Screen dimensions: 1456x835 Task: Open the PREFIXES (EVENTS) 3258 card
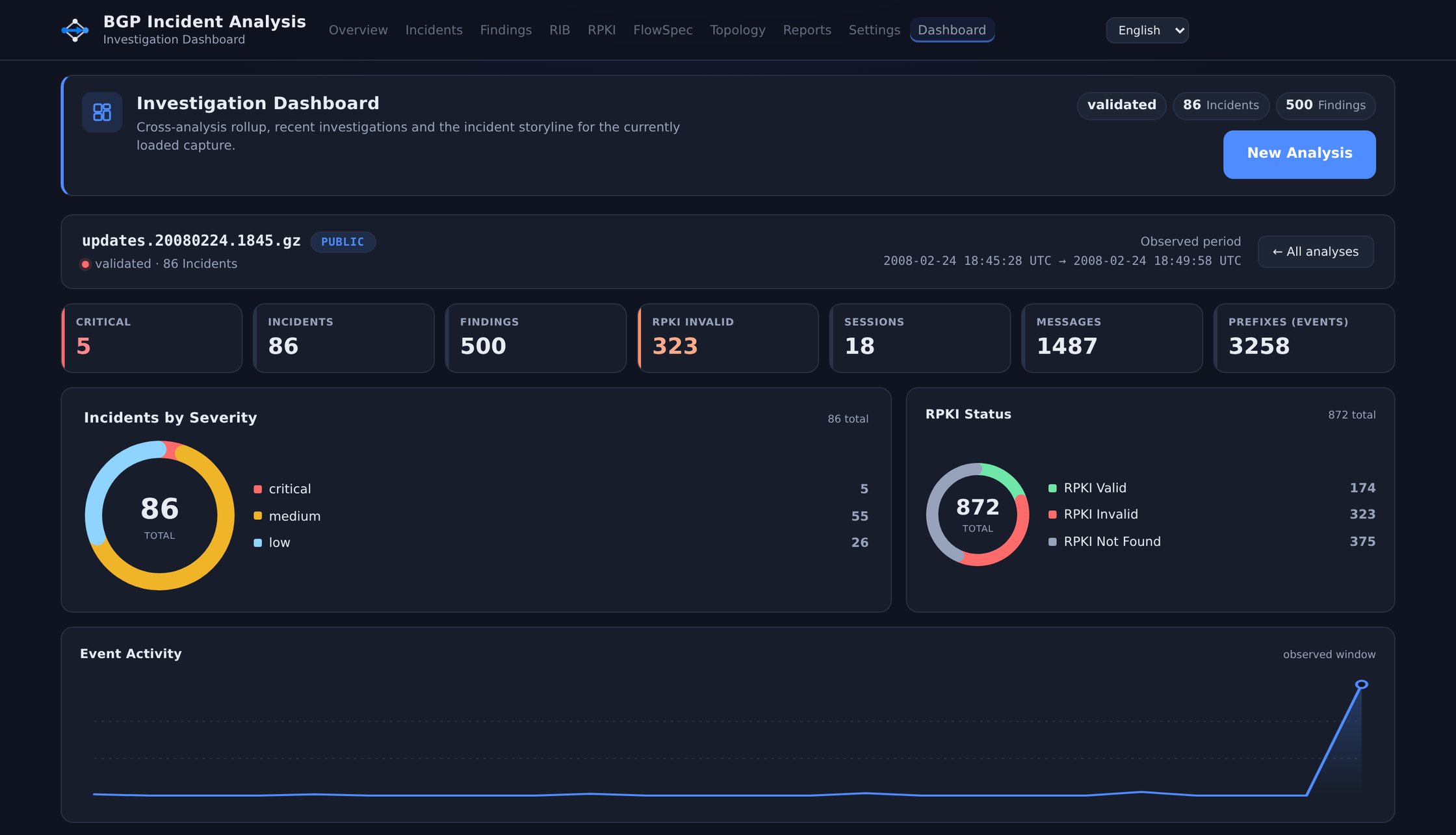click(1304, 338)
